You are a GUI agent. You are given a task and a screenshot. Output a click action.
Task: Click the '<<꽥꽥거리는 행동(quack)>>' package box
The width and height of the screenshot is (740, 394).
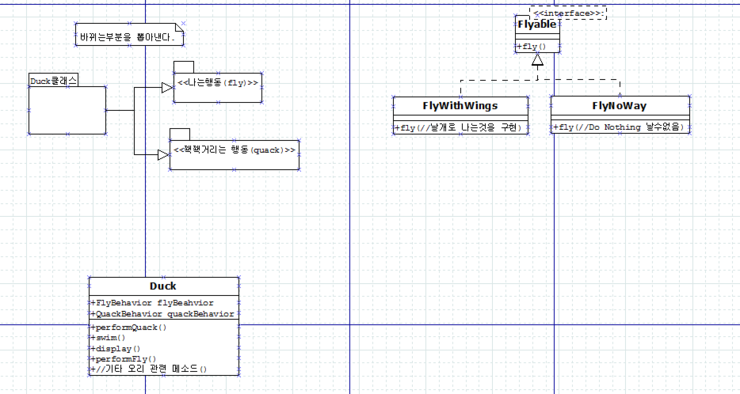[x=234, y=155]
